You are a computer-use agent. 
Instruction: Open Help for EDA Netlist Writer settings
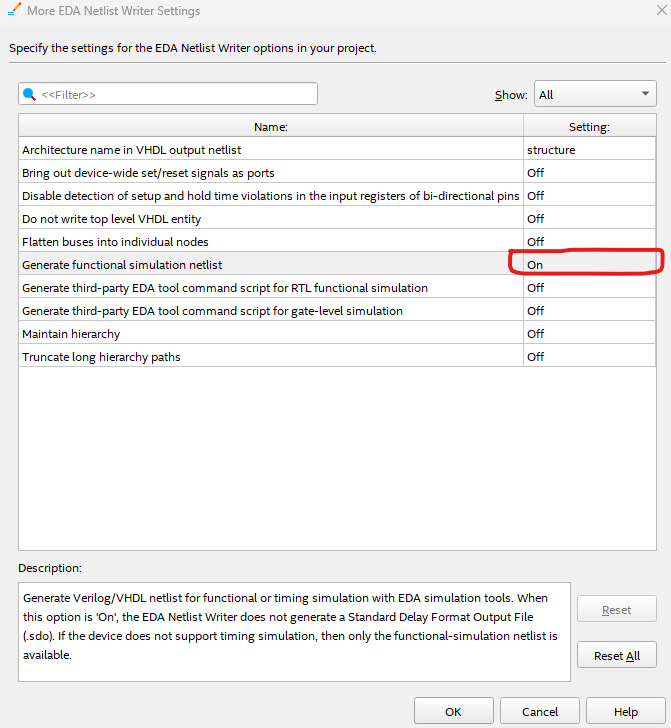(x=625, y=712)
